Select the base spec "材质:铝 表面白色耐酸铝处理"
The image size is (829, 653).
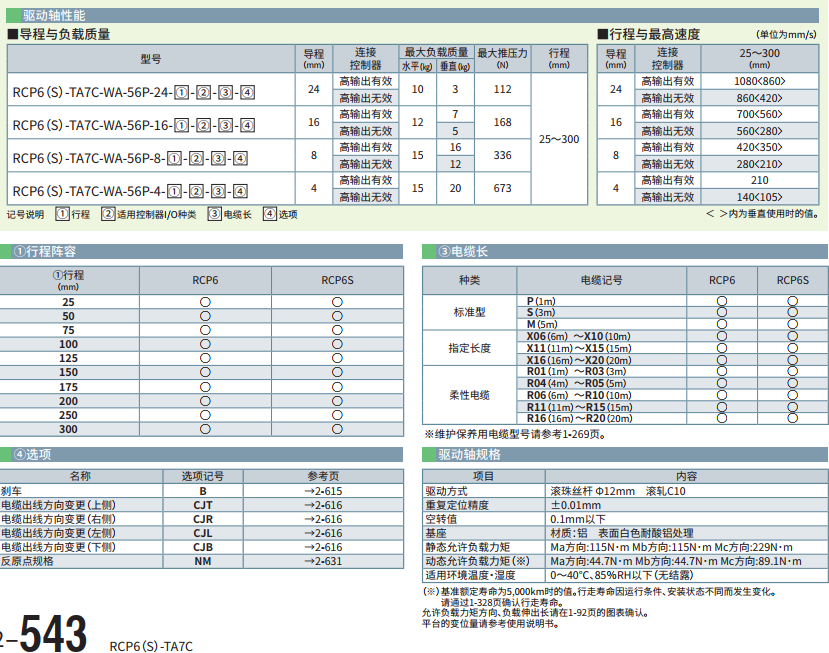[622, 533]
